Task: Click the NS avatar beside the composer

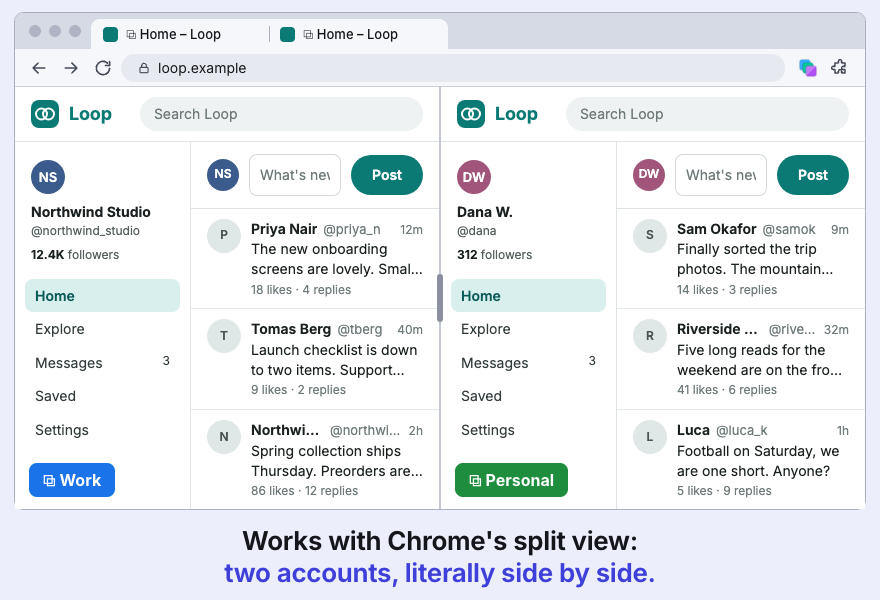Action: point(223,175)
